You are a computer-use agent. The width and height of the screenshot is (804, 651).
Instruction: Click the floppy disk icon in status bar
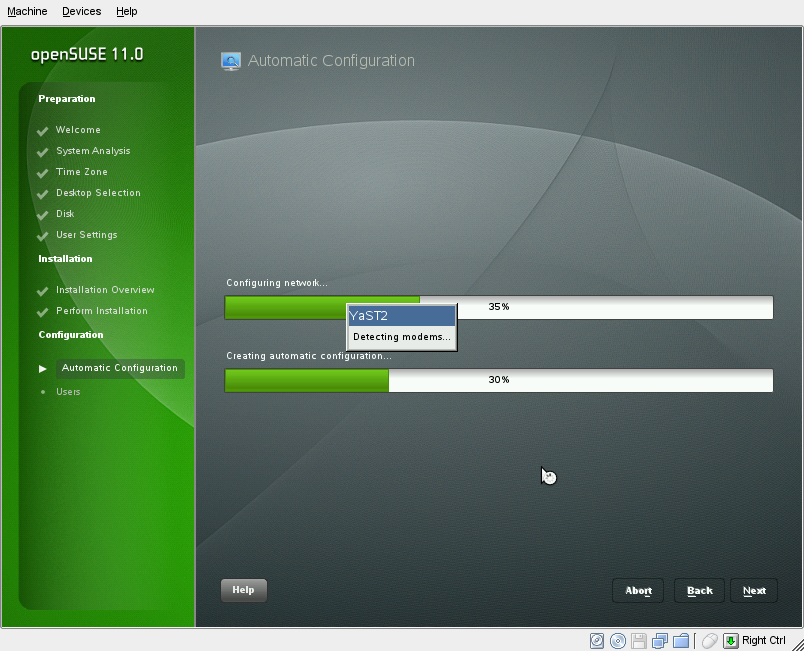[640, 640]
